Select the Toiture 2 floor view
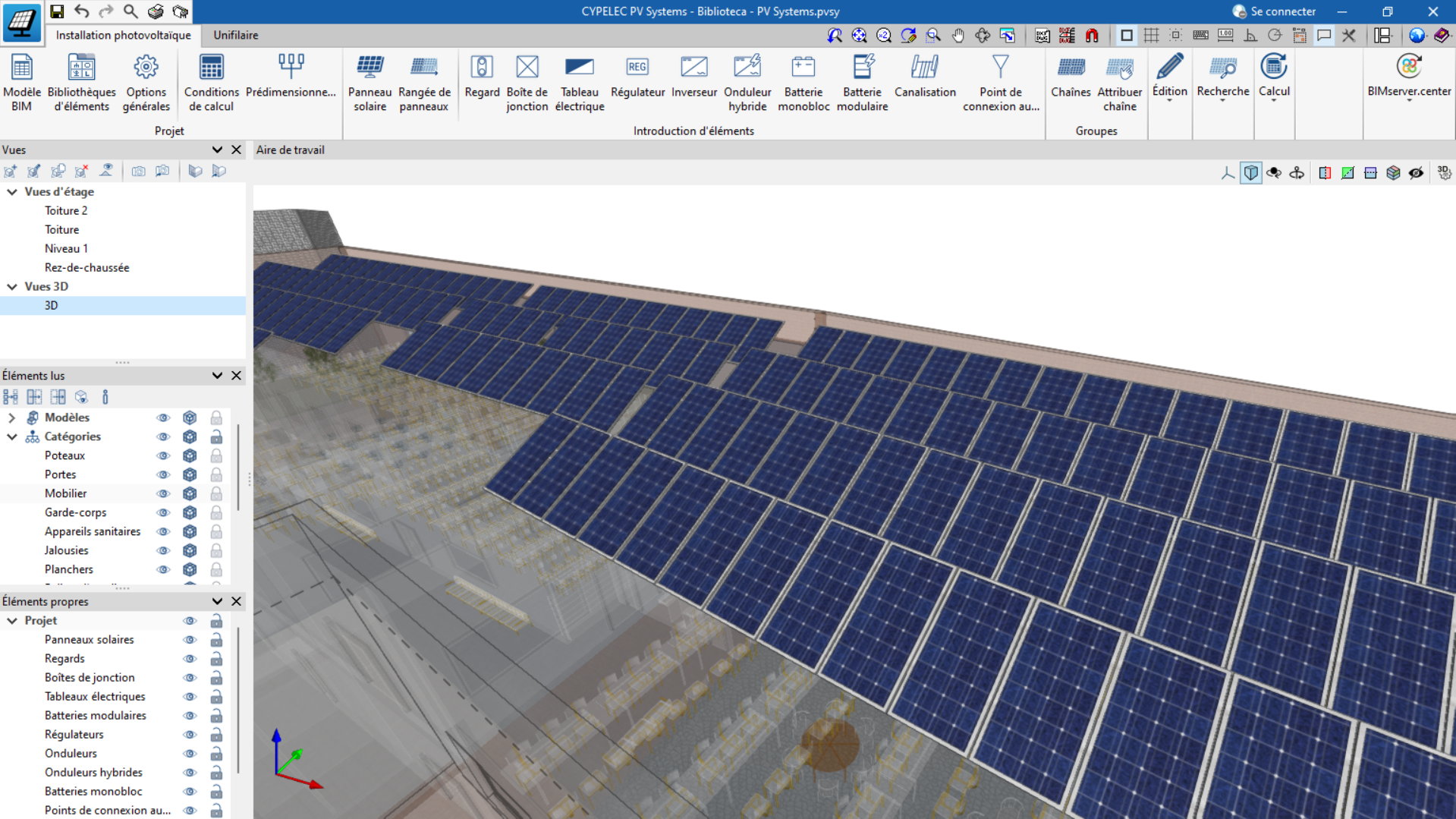 [x=66, y=210]
